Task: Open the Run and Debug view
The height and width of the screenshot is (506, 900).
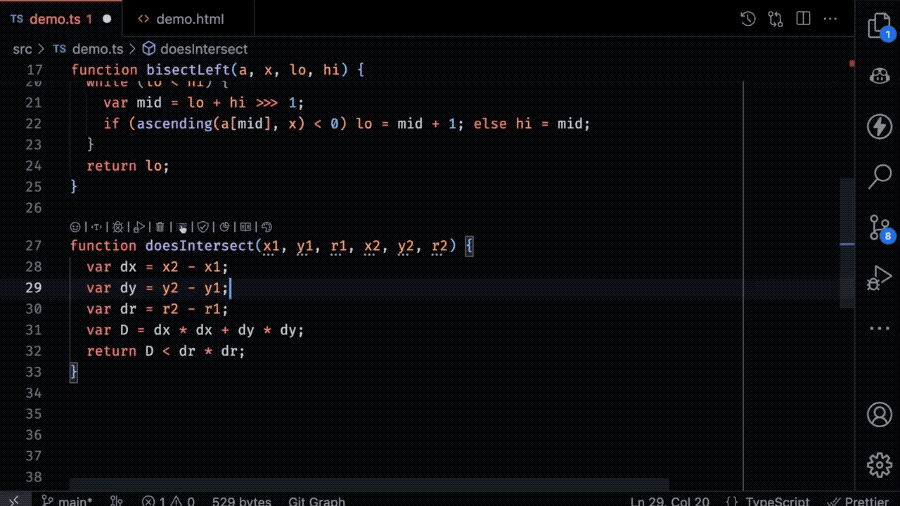Action: coord(879,278)
